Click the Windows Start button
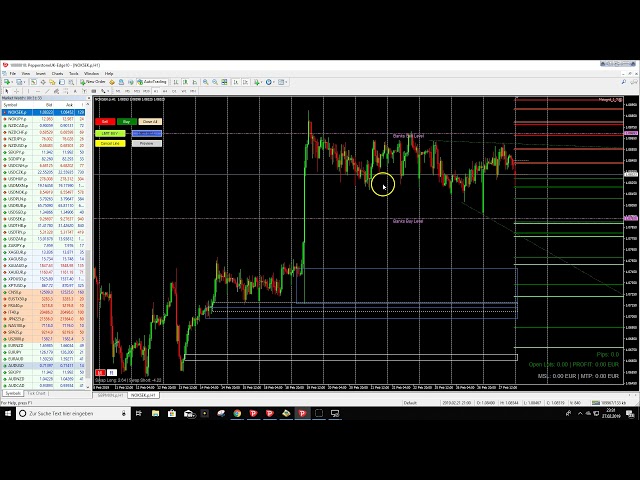The image size is (640, 480). [8, 413]
